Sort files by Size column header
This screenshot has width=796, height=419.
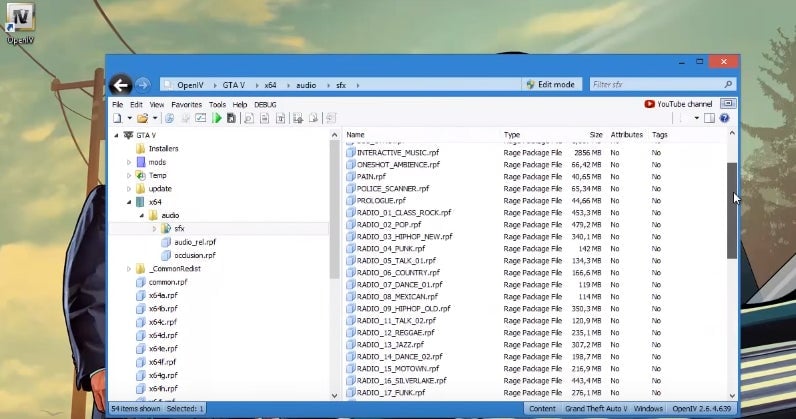coord(596,134)
